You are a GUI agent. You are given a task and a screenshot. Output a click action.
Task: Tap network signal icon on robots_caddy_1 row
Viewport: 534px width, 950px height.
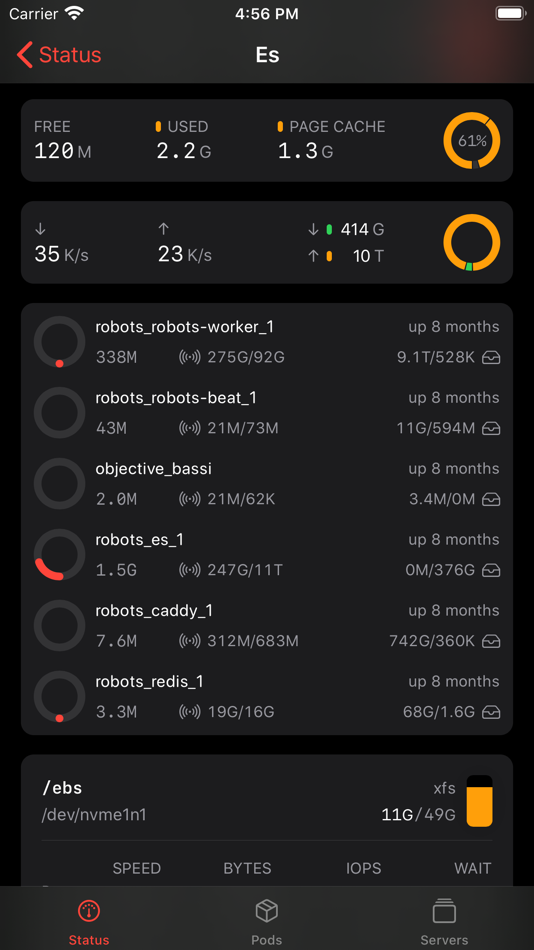tap(190, 641)
